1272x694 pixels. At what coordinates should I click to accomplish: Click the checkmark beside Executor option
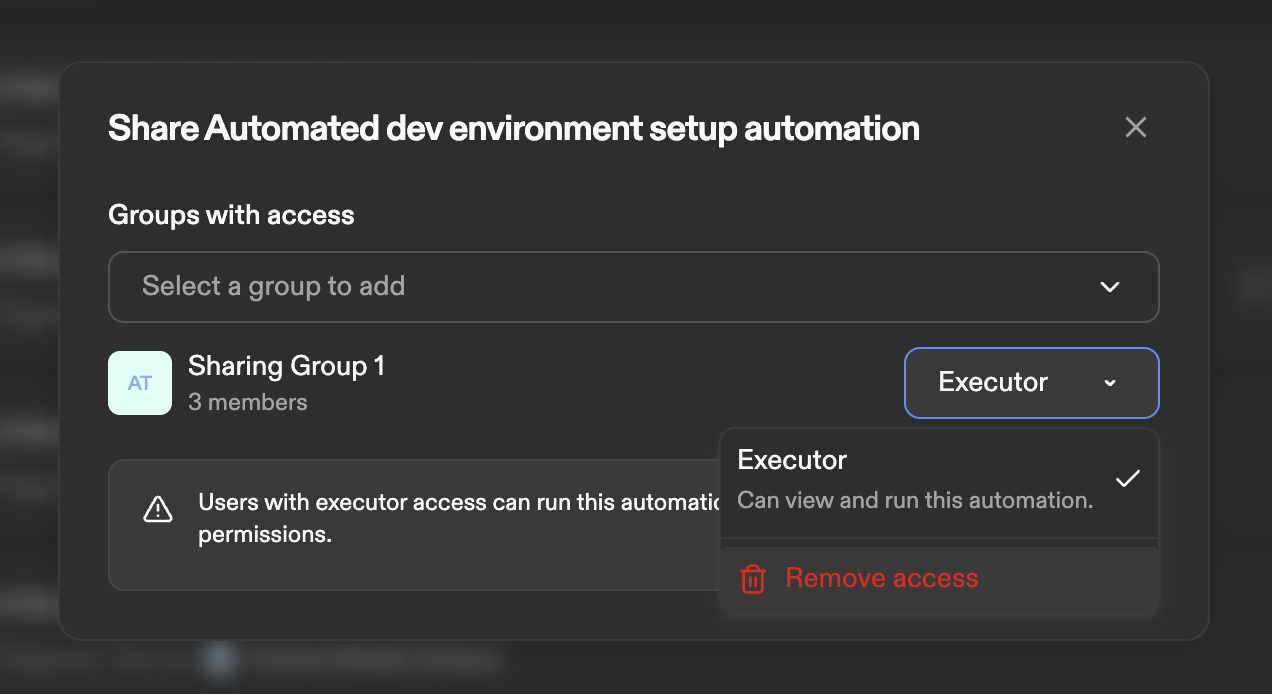point(1127,478)
